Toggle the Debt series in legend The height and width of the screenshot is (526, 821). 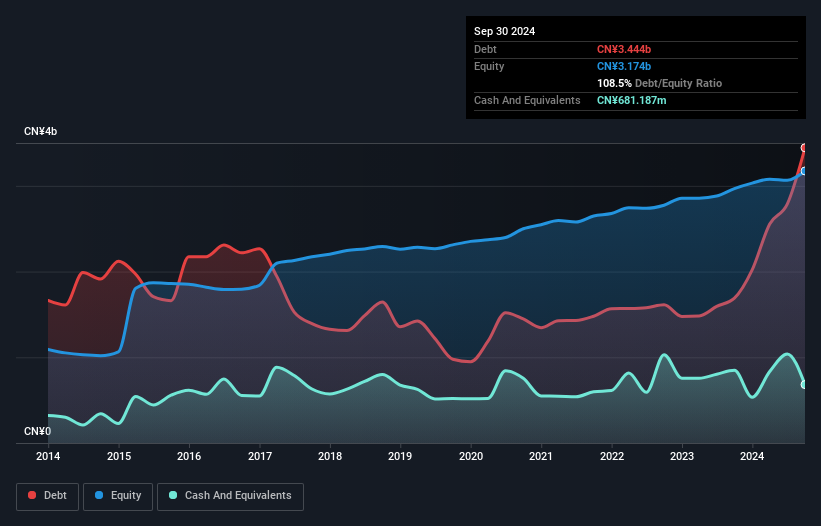(48, 496)
